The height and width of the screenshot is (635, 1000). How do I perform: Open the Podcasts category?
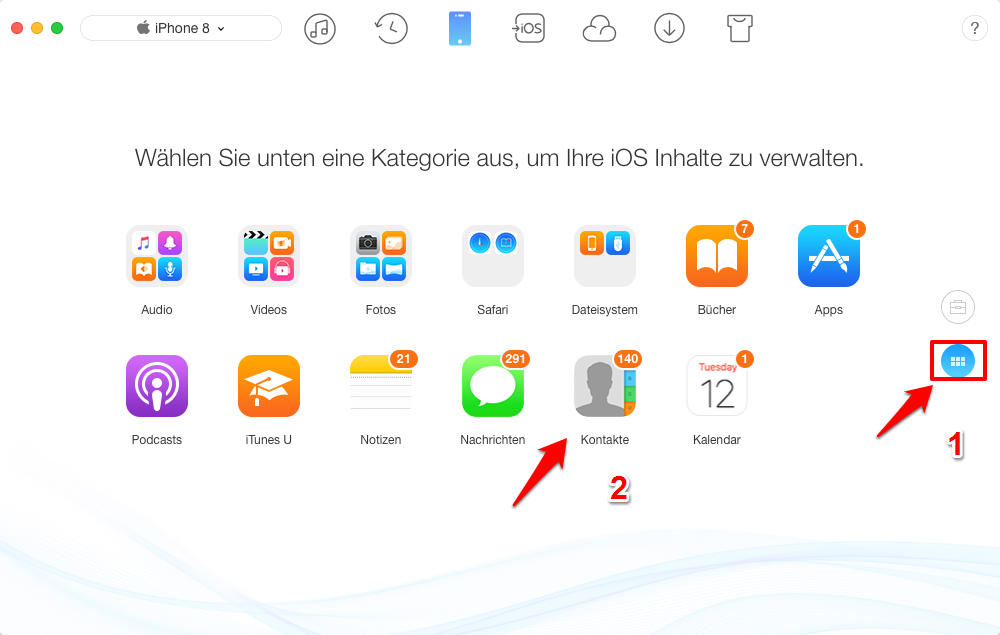click(x=157, y=386)
